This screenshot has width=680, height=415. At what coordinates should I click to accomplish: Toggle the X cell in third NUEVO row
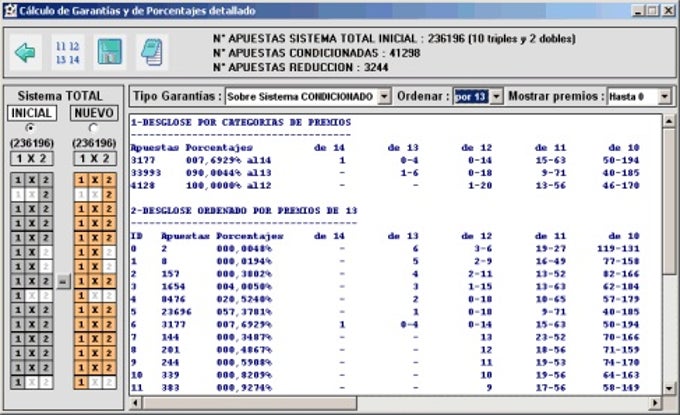pyautogui.click(x=95, y=209)
